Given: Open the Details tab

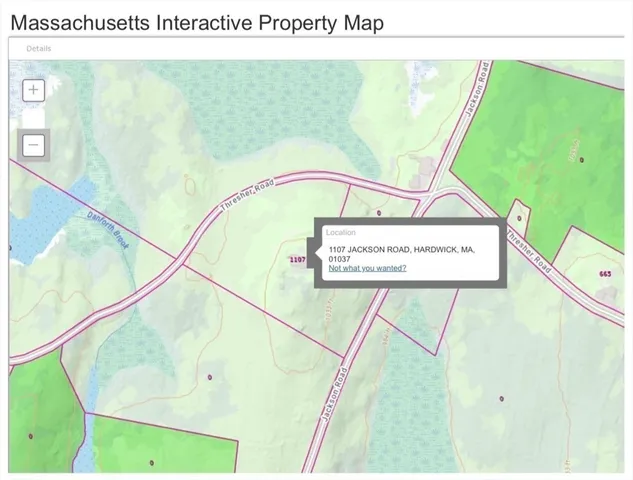Looking at the screenshot, I should [39, 48].
